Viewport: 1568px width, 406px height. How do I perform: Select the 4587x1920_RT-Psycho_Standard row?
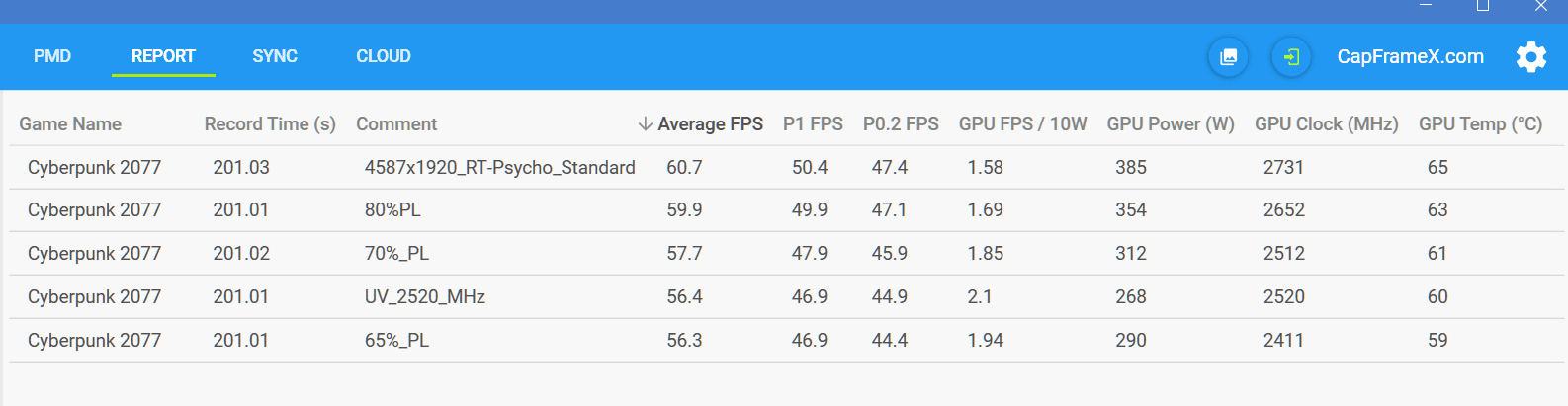point(499,167)
